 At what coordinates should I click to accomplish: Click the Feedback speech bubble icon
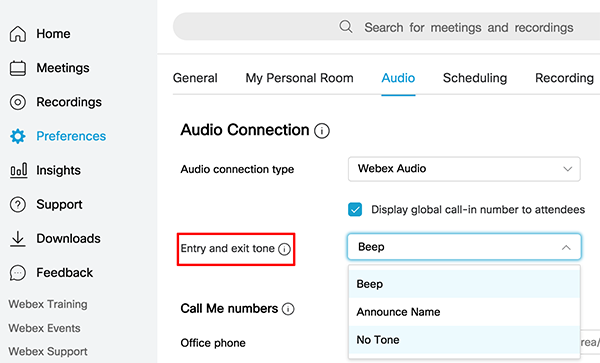(x=18, y=273)
